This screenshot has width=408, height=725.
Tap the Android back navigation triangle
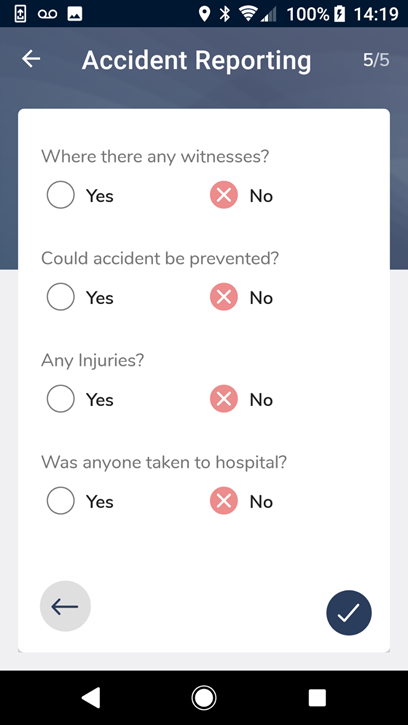click(91, 697)
